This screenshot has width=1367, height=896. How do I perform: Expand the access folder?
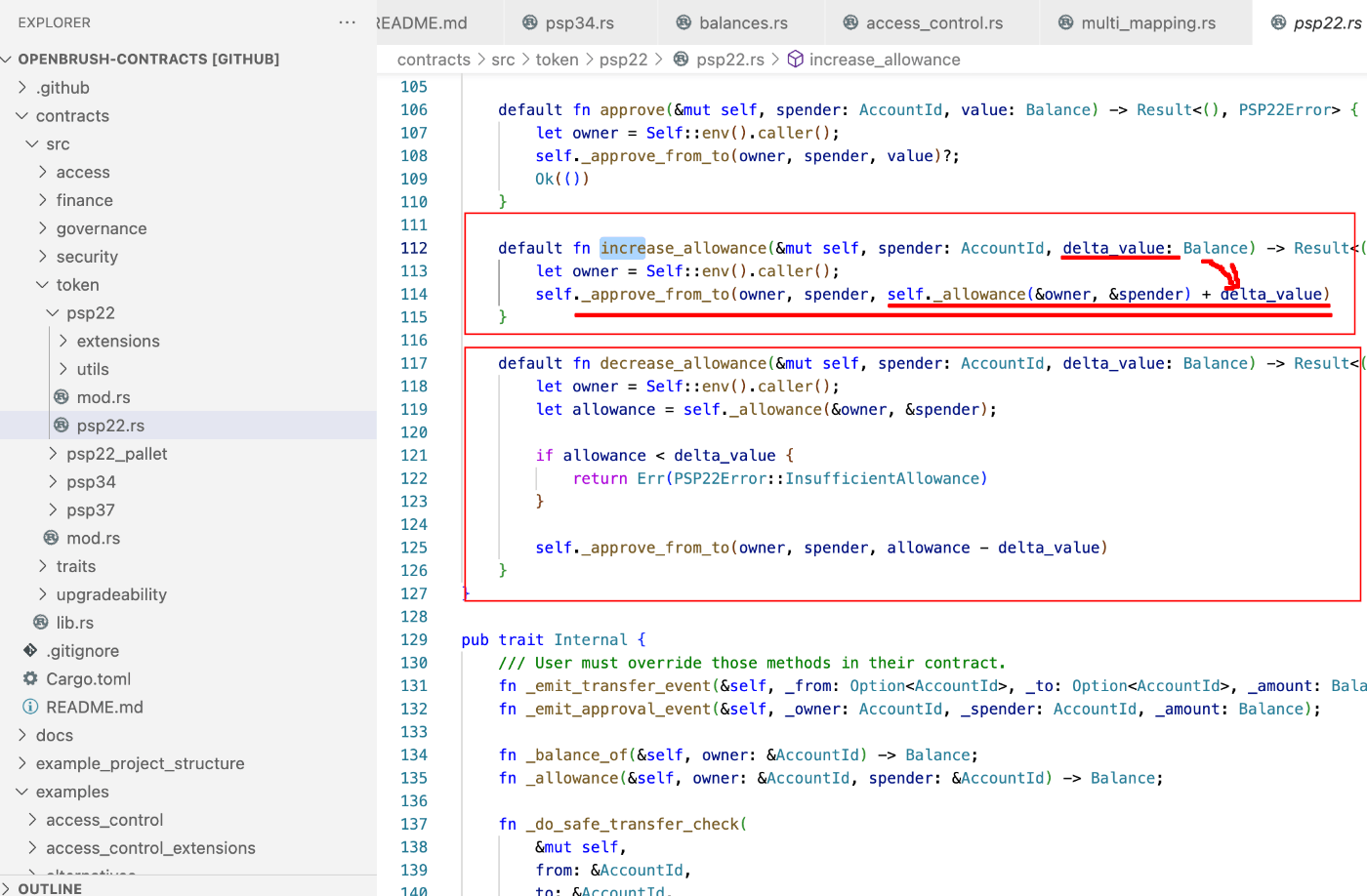42,173
